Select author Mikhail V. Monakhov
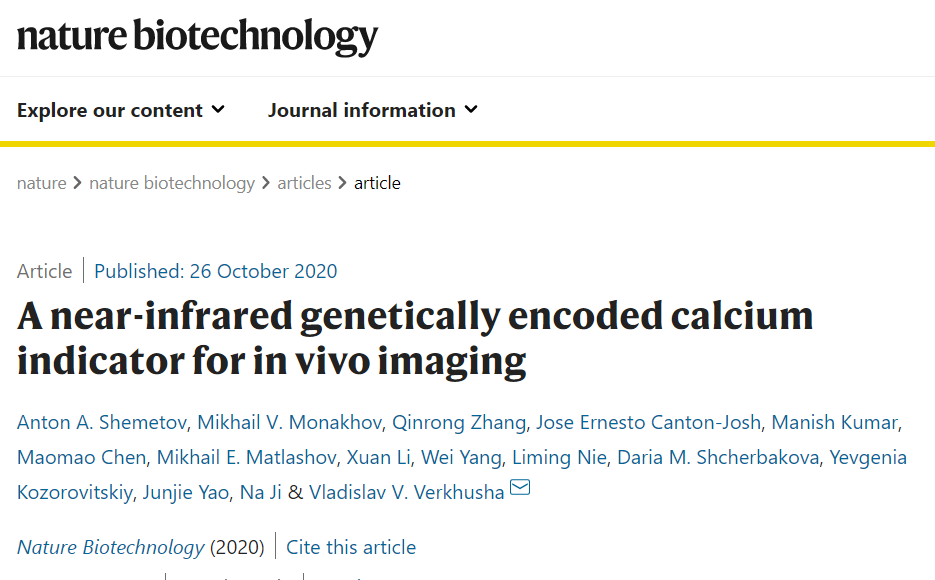Image resolution: width=935 pixels, height=580 pixels. click(x=289, y=422)
